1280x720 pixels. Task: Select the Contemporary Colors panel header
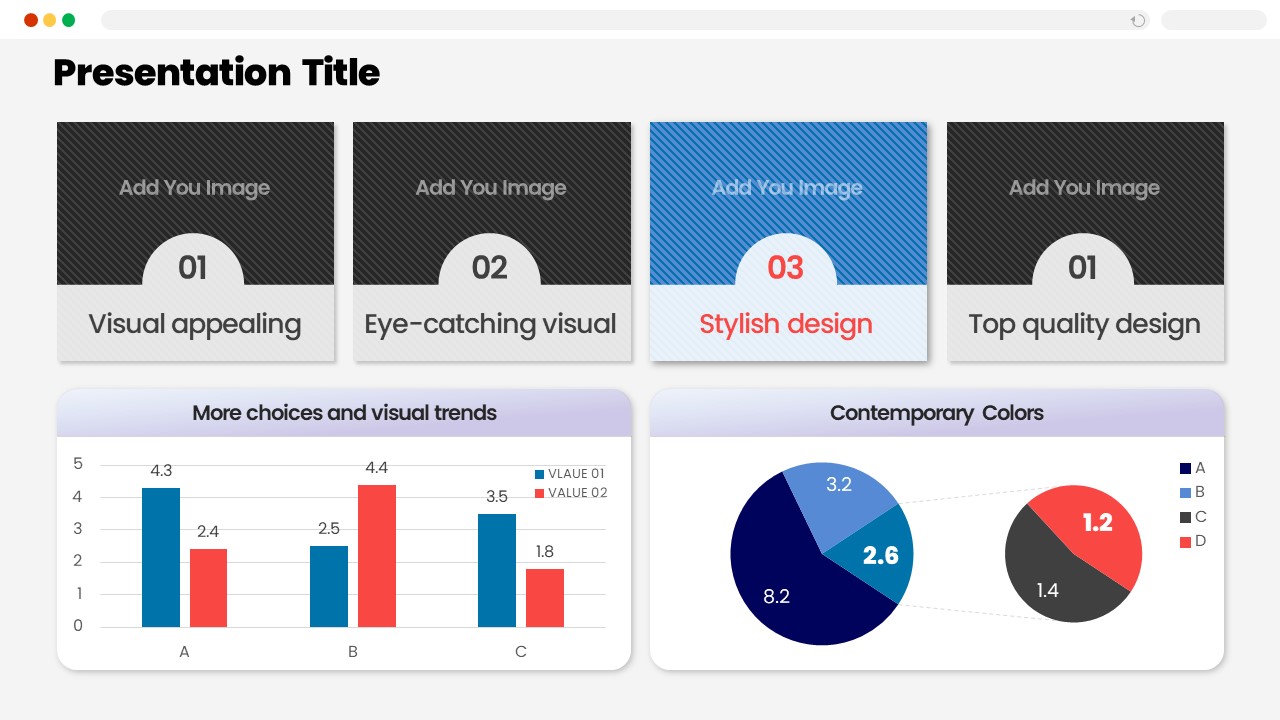(936, 413)
